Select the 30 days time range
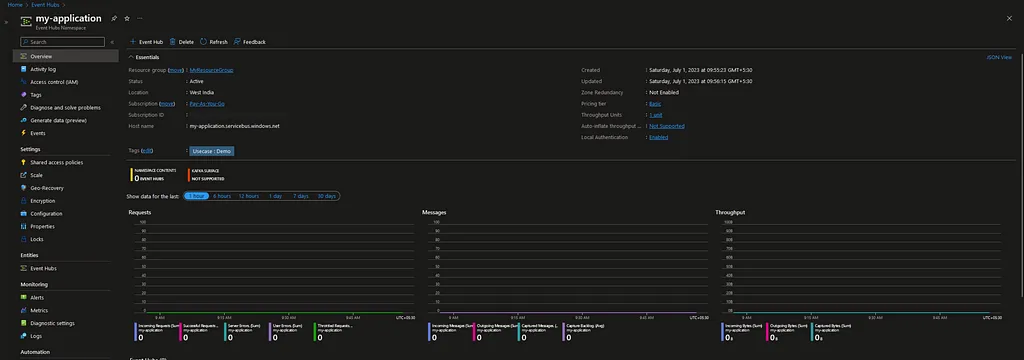 (x=327, y=196)
